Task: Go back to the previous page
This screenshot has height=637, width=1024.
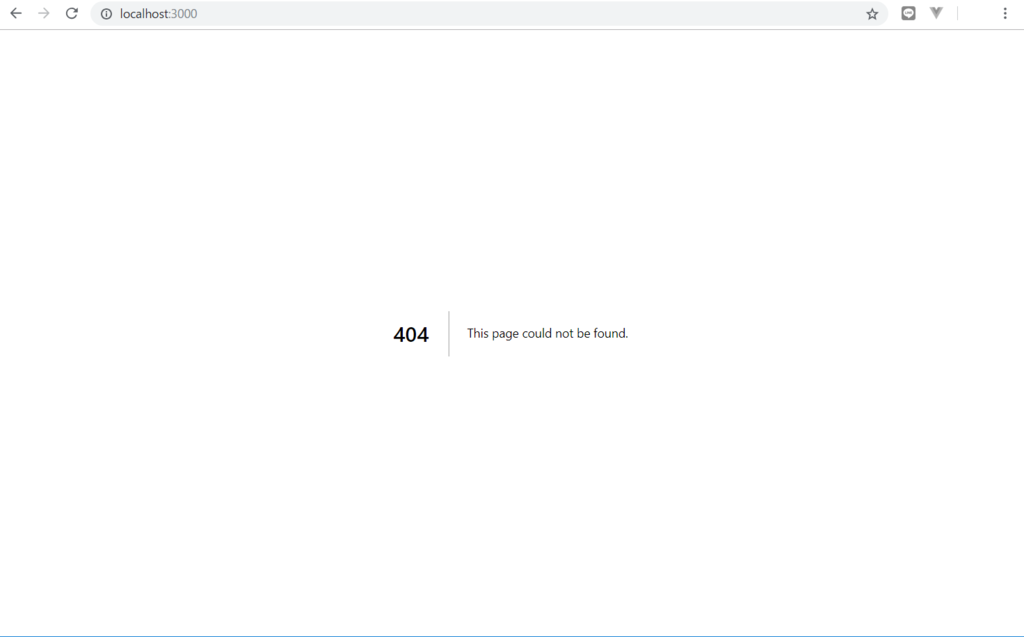Action: point(16,13)
